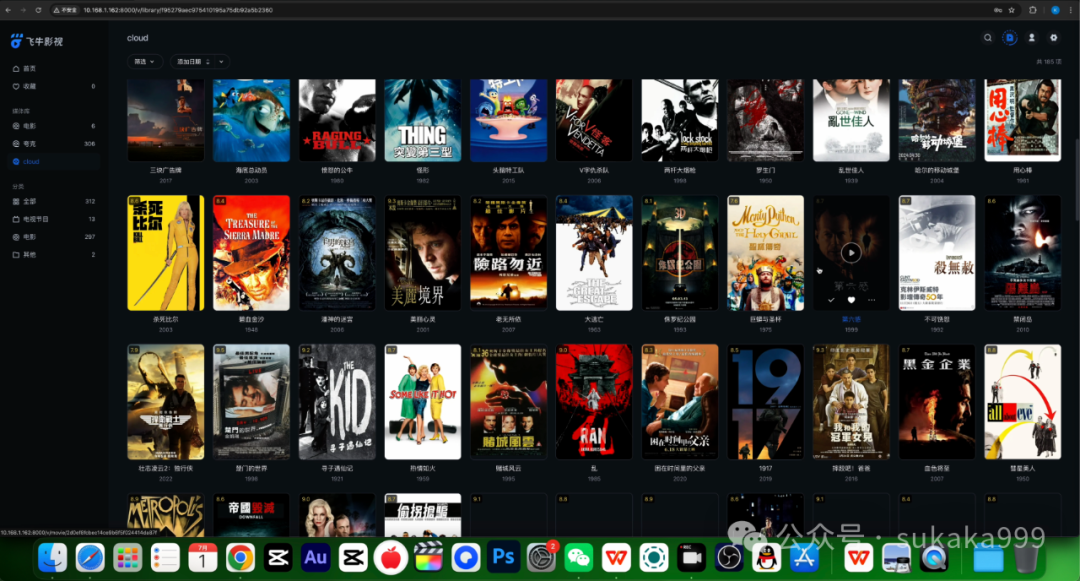Open The Kid poster
Image resolution: width=1080 pixels, height=581 pixels.
click(338, 402)
